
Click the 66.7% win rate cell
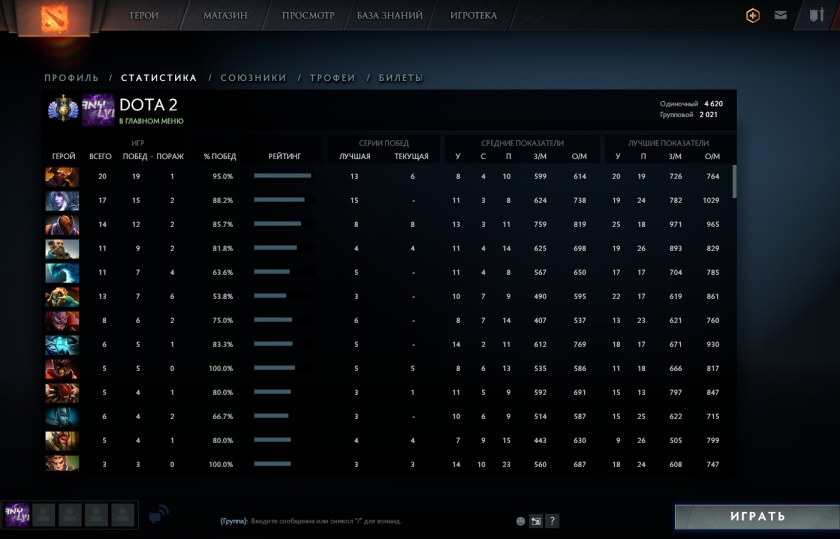(x=223, y=416)
